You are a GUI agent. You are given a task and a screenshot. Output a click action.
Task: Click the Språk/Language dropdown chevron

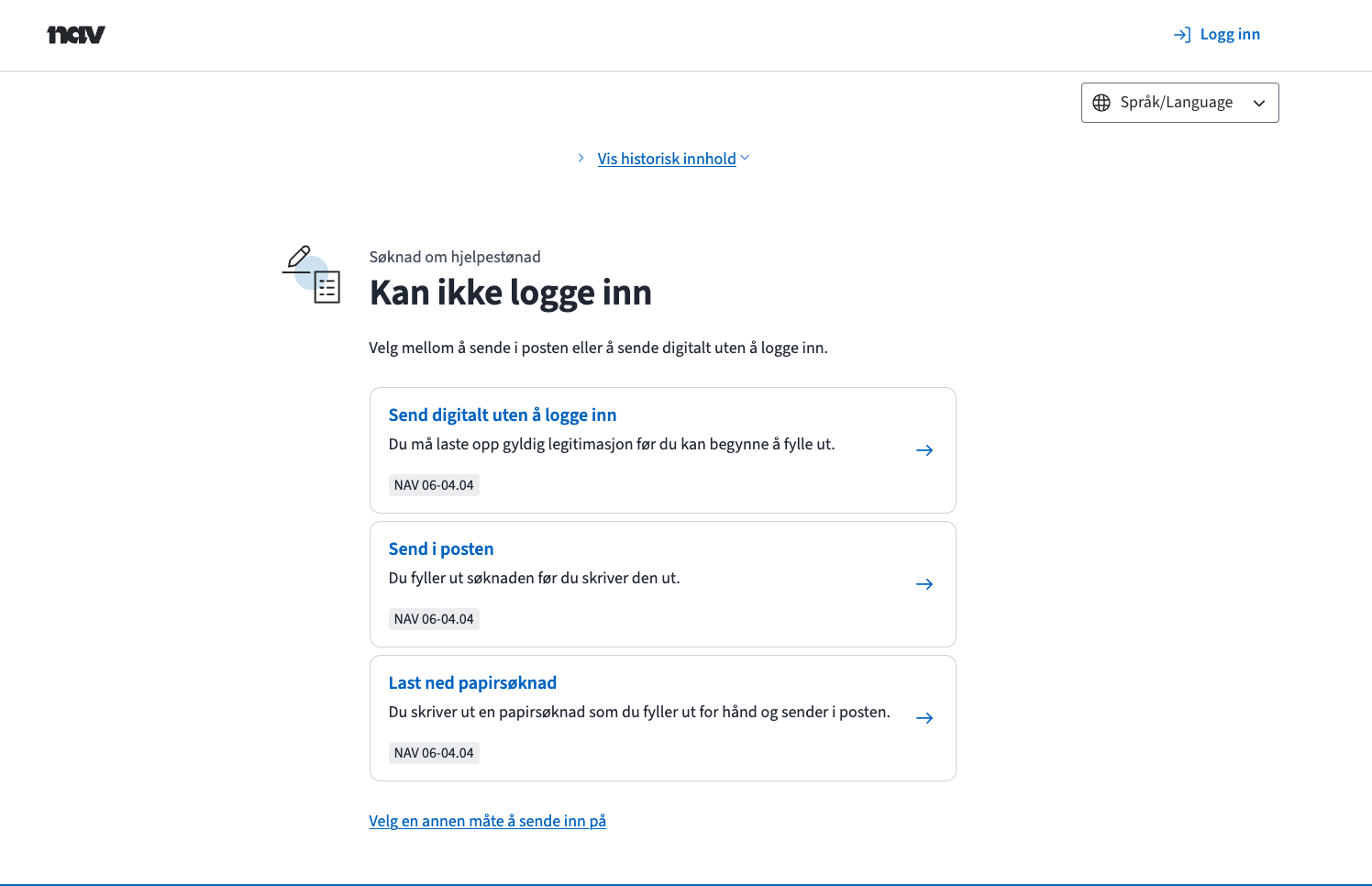pyautogui.click(x=1259, y=103)
